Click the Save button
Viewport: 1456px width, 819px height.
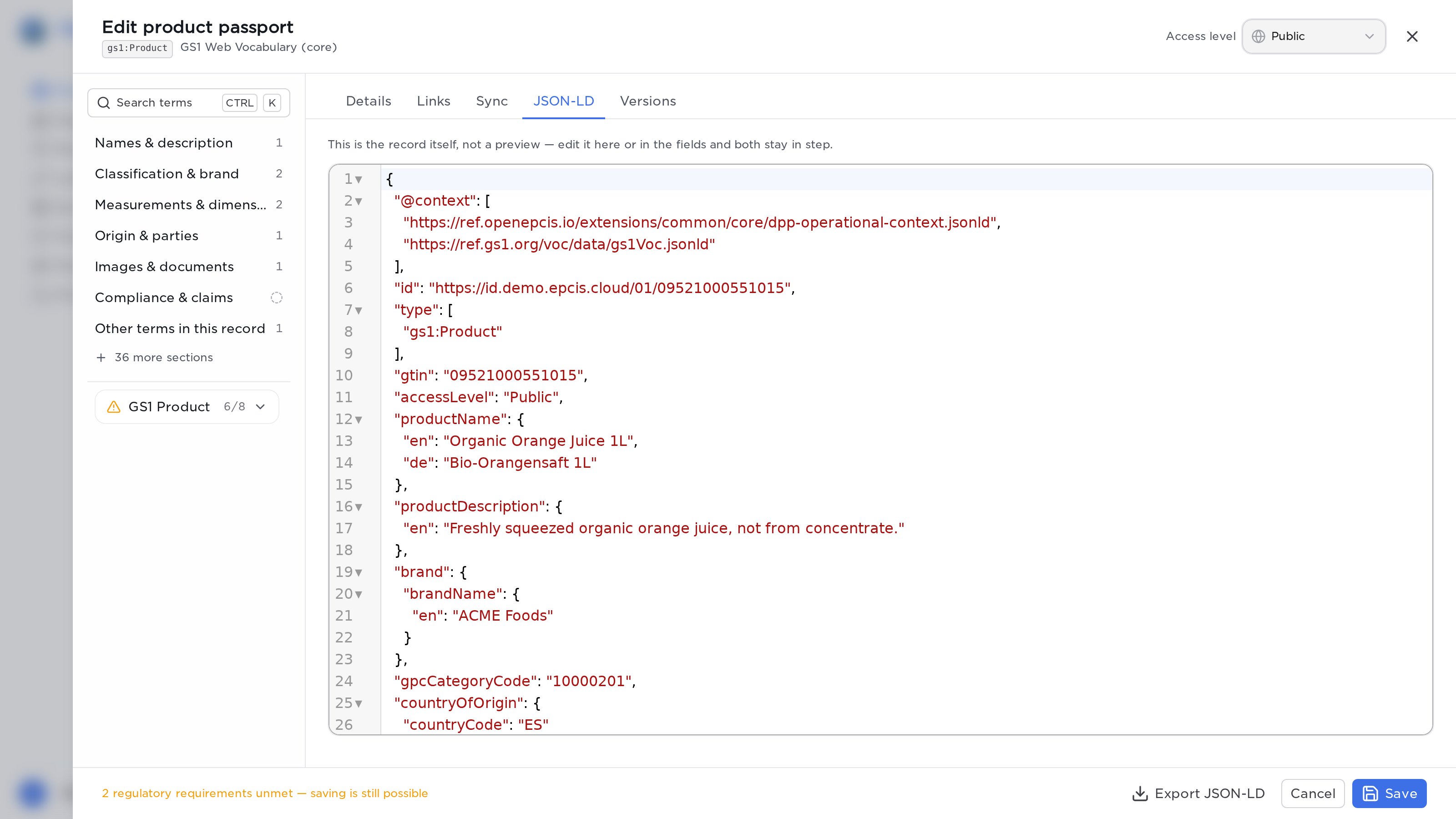point(1389,794)
